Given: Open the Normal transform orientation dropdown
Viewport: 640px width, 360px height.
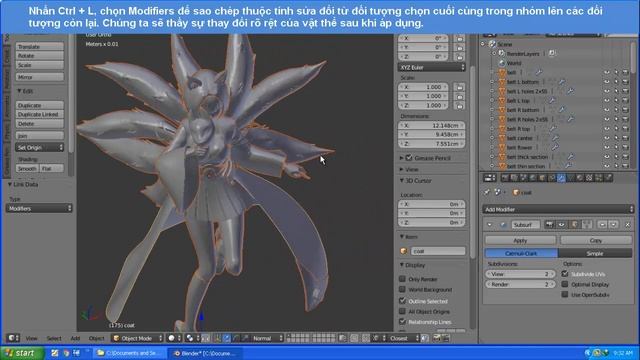Looking at the screenshot, I should click(x=267, y=338).
